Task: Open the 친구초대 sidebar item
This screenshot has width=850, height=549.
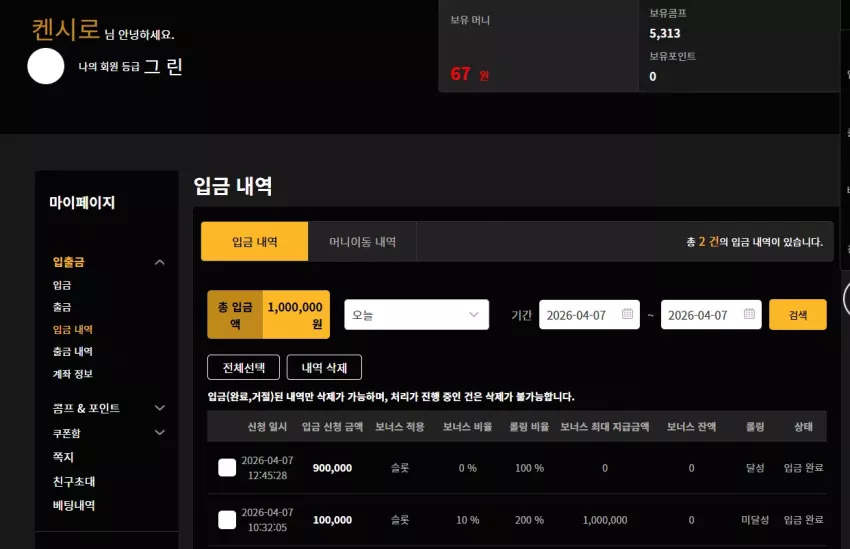Action: tap(74, 481)
